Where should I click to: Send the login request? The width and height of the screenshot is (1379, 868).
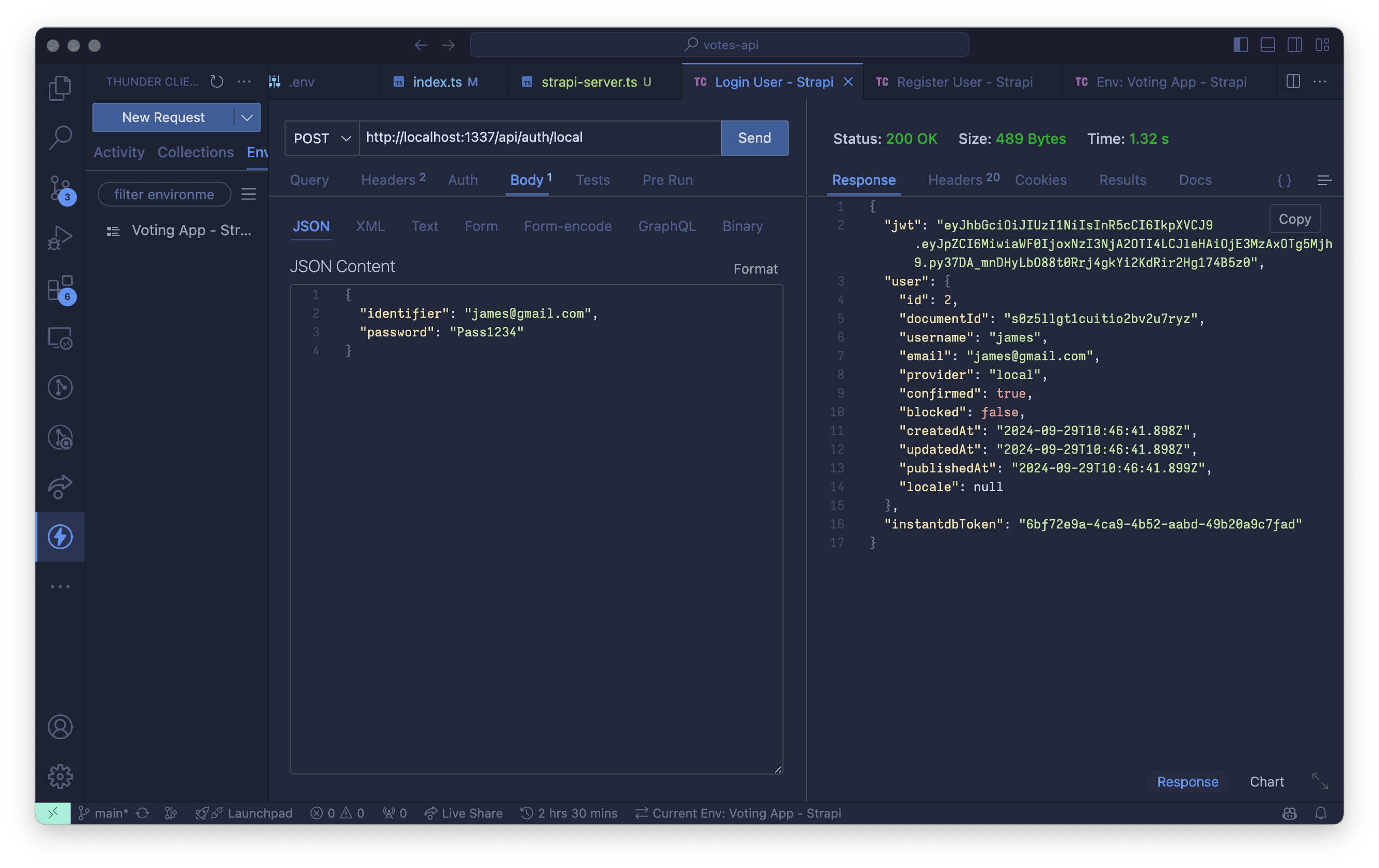pyautogui.click(x=754, y=138)
